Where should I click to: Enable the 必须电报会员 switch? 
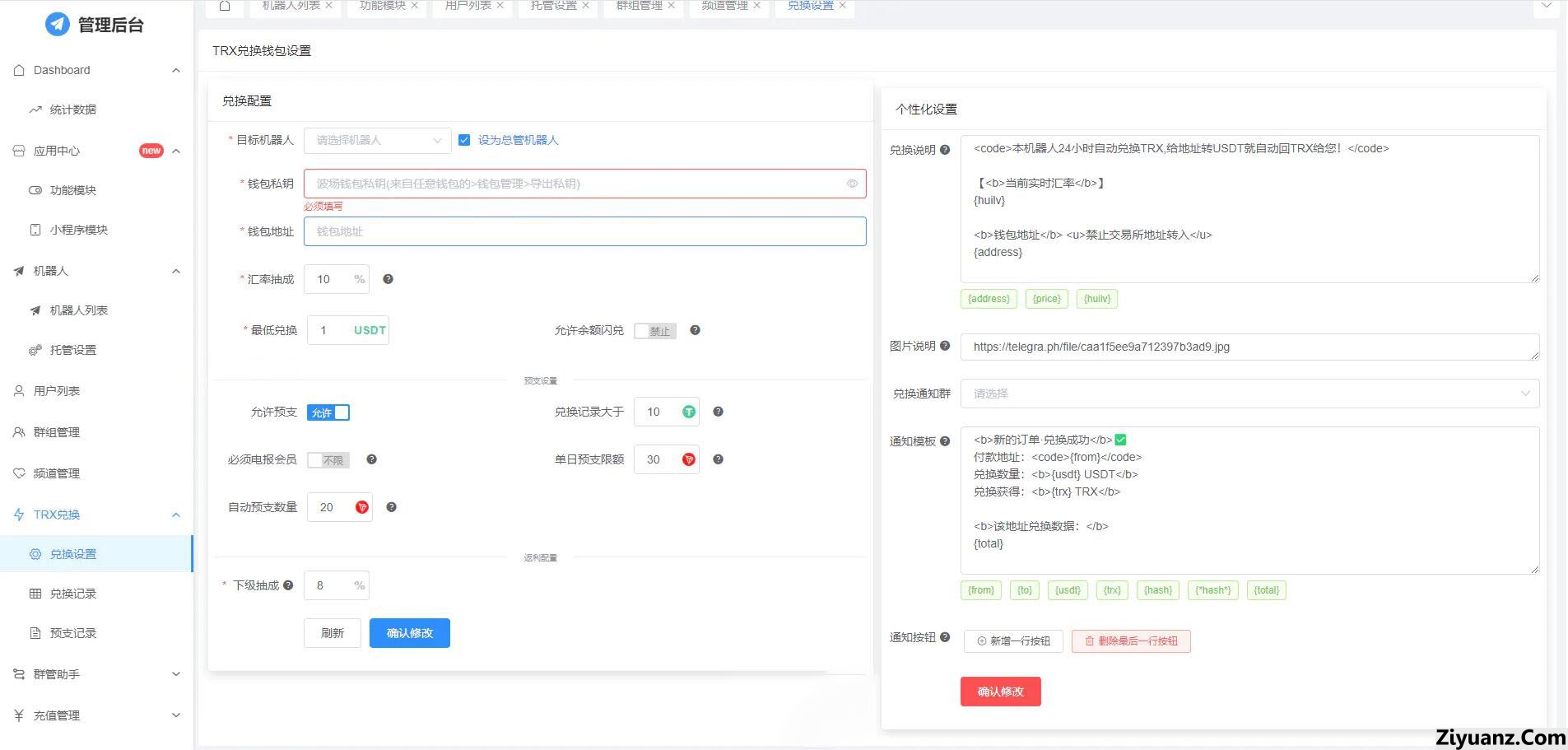click(x=328, y=460)
